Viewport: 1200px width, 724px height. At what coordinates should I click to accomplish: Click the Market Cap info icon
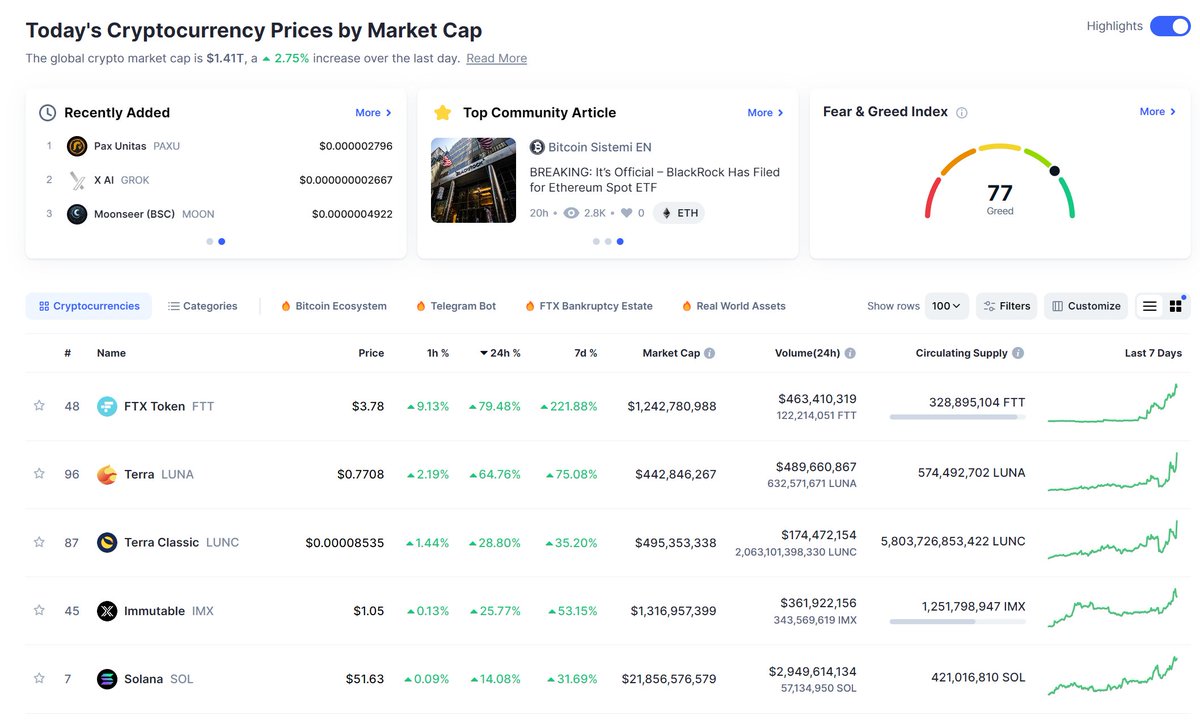(x=710, y=353)
